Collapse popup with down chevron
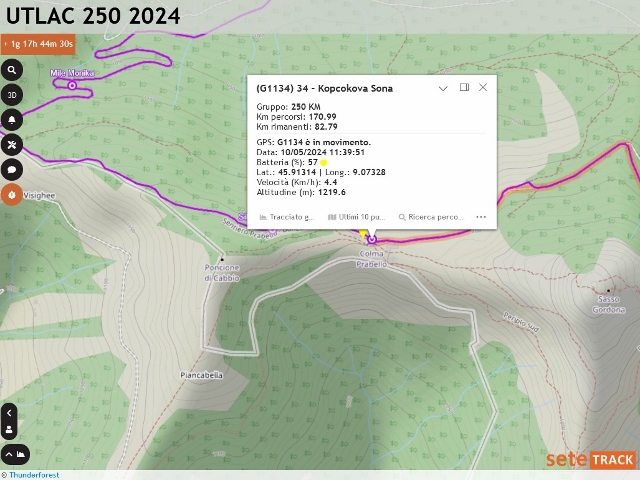The image size is (640, 480). click(443, 88)
